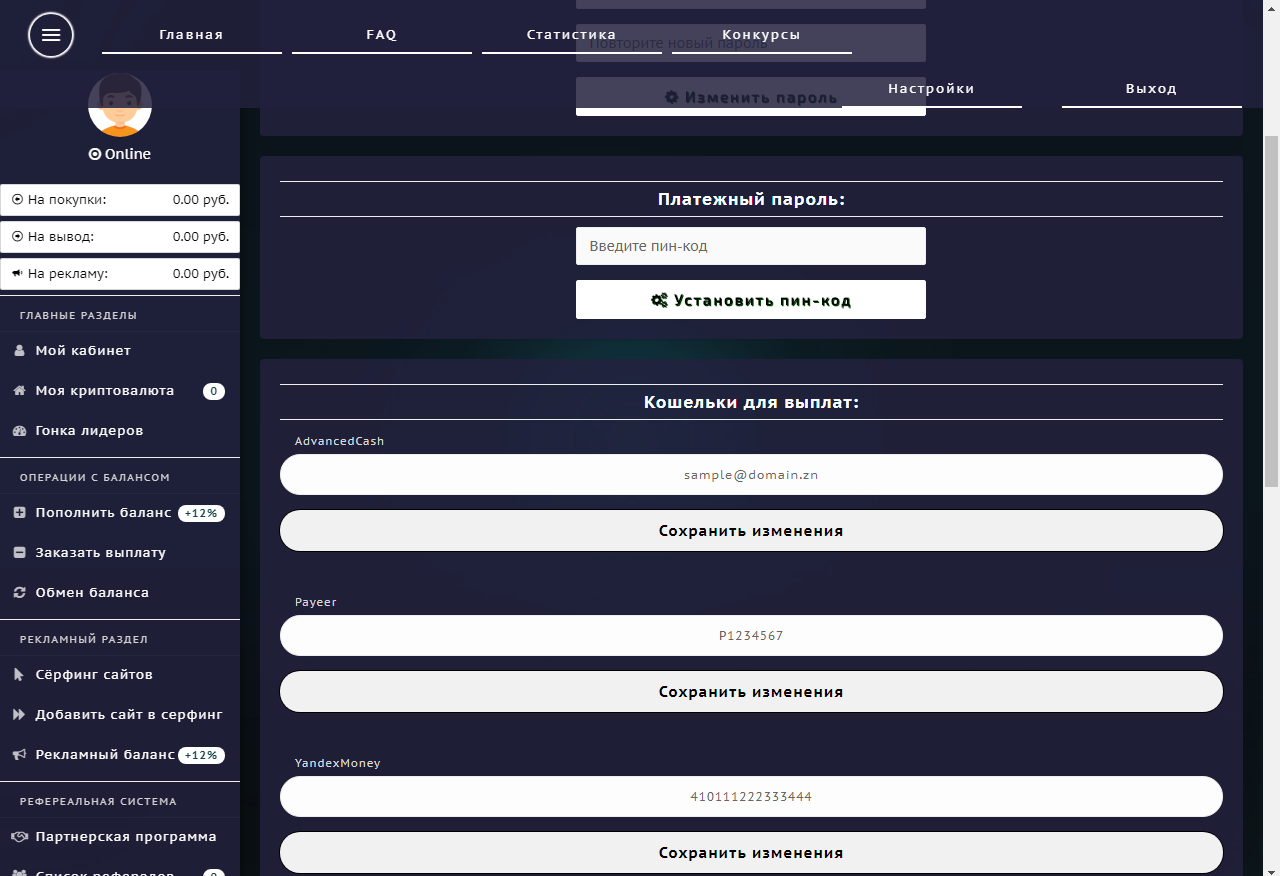Click +12% badge on Пополнить баланс
Image resolution: width=1280 pixels, height=876 pixels.
(x=201, y=513)
